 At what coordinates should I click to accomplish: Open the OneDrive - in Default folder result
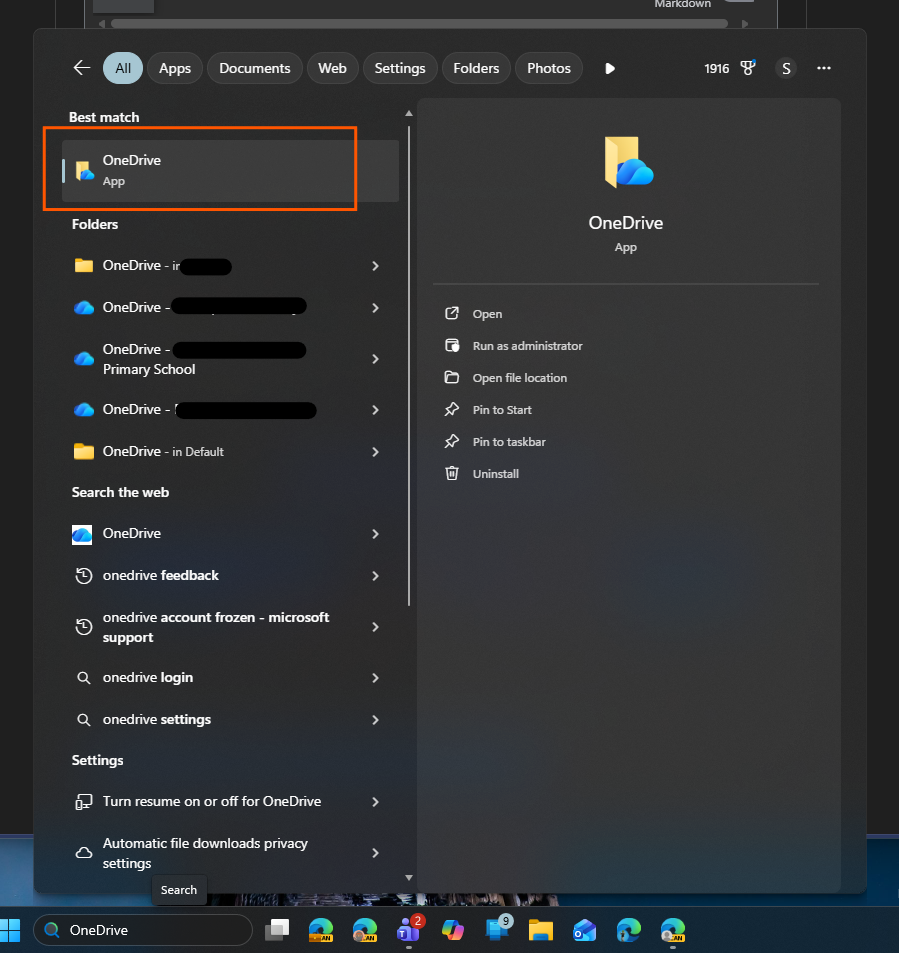pyautogui.click(x=230, y=452)
